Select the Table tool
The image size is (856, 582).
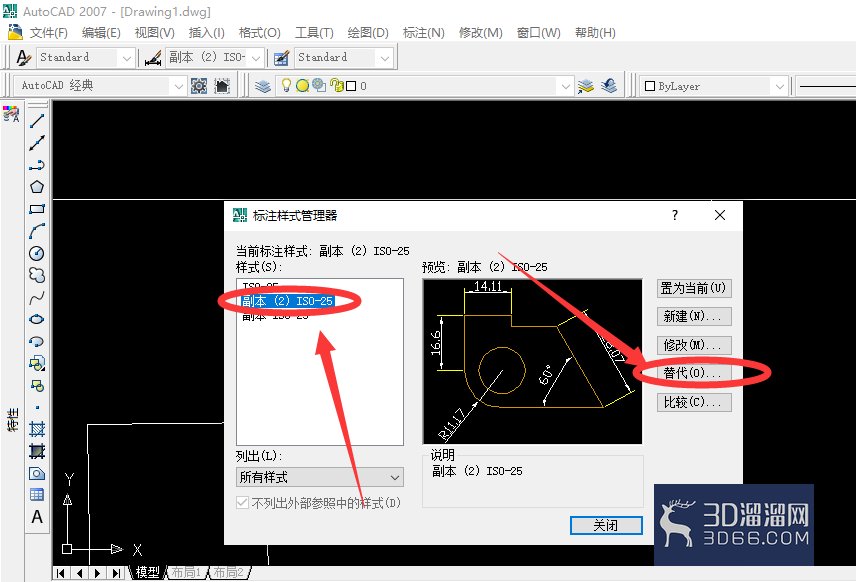pyautogui.click(x=37, y=495)
